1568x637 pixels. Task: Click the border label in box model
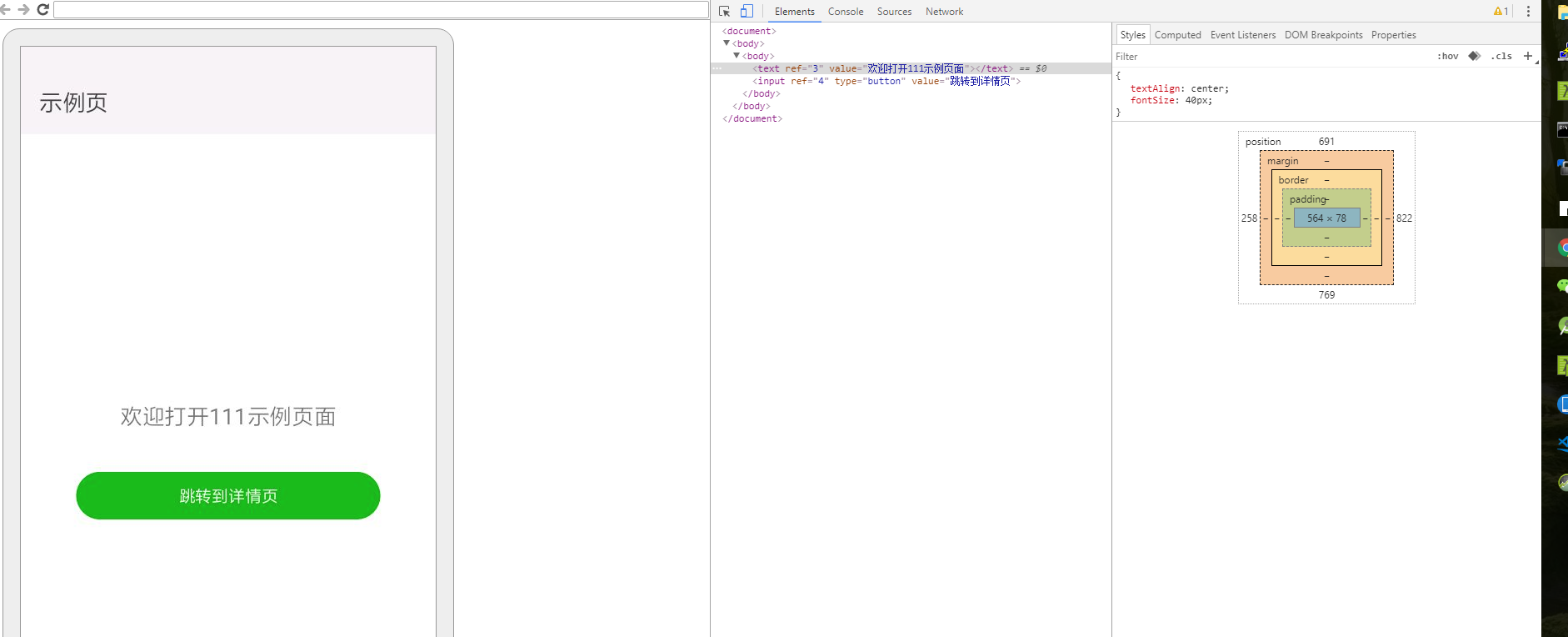point(1294,180)
